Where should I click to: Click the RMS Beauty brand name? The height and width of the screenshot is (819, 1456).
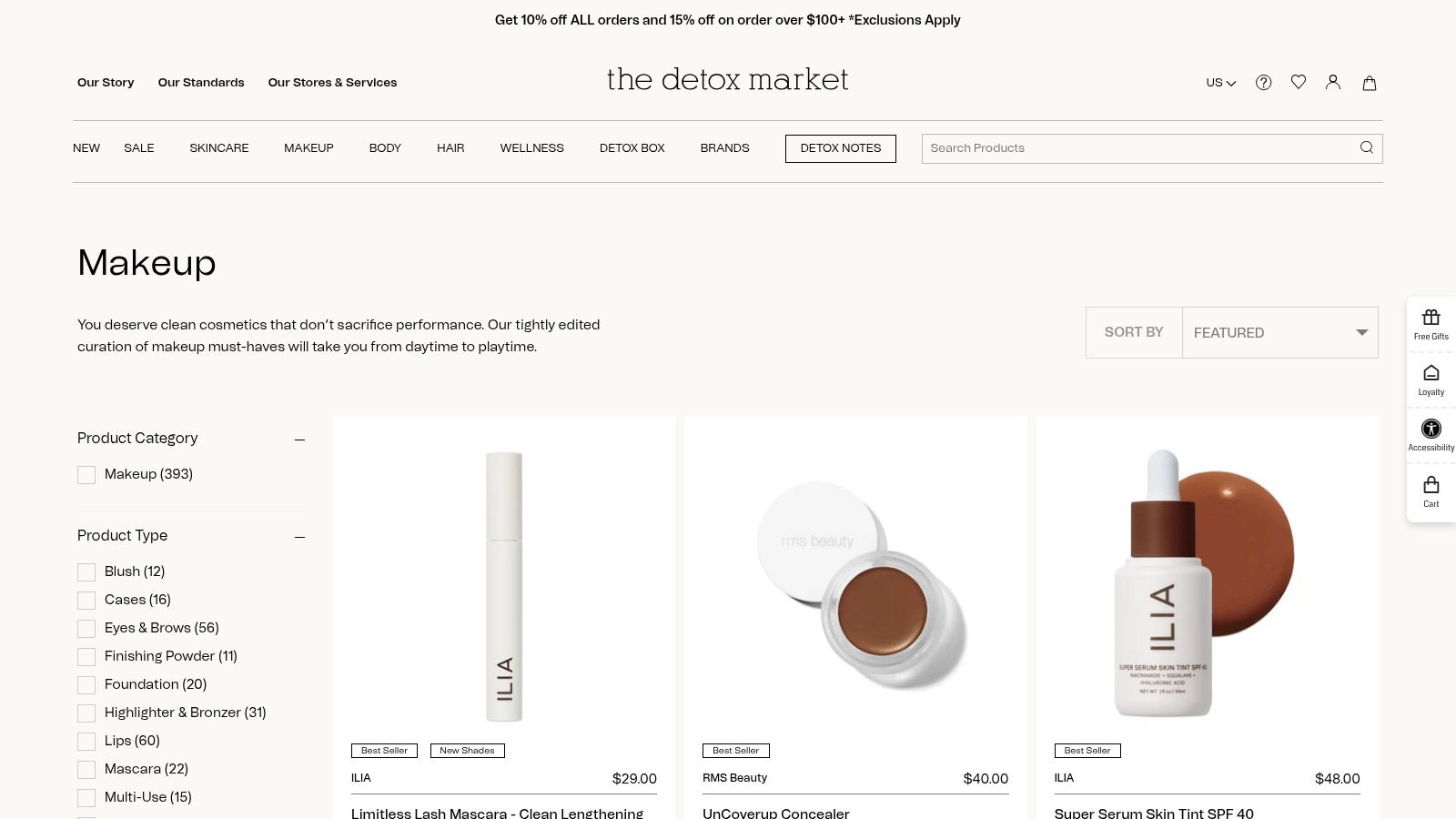click(735, 778)
